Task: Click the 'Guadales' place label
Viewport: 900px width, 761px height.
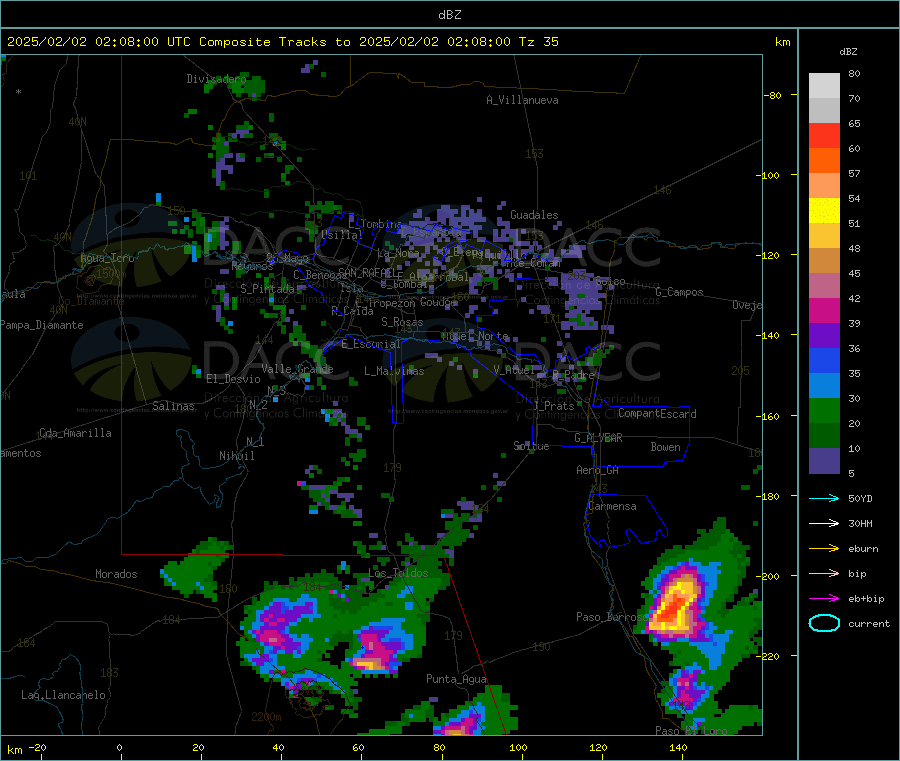Action: [534, 215]
